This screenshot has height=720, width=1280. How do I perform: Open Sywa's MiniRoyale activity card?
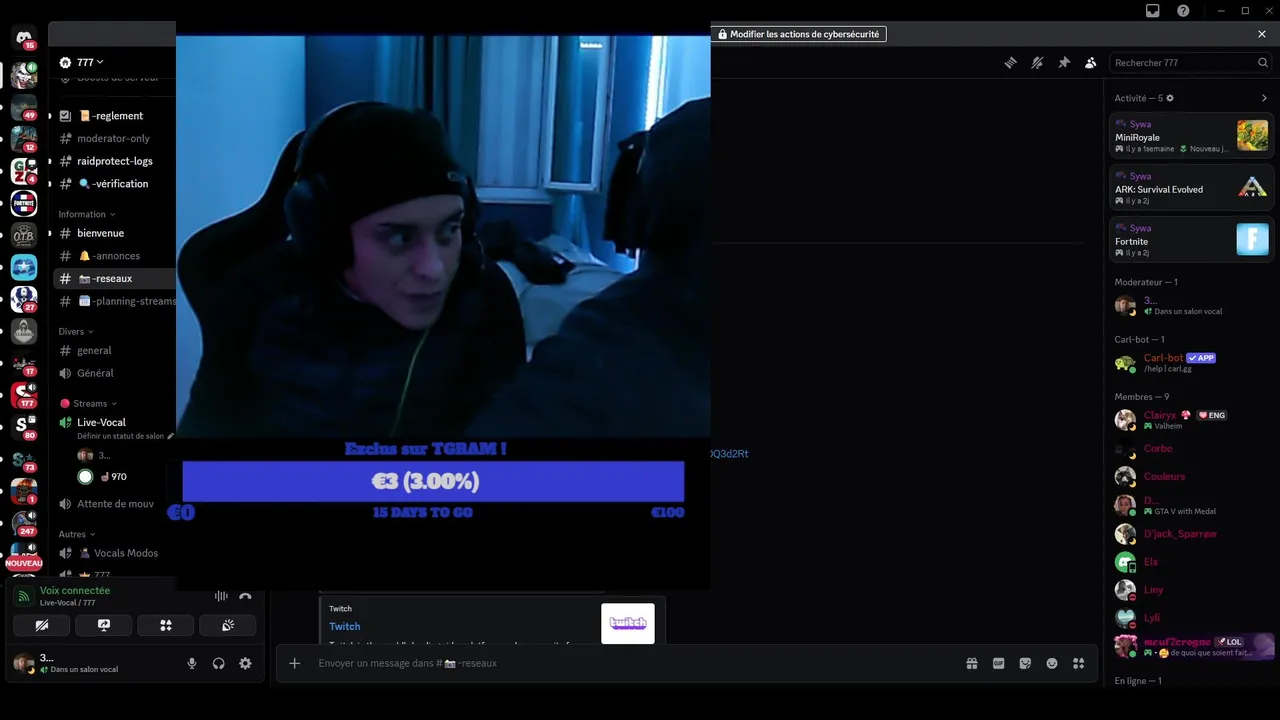point(1191,136)
